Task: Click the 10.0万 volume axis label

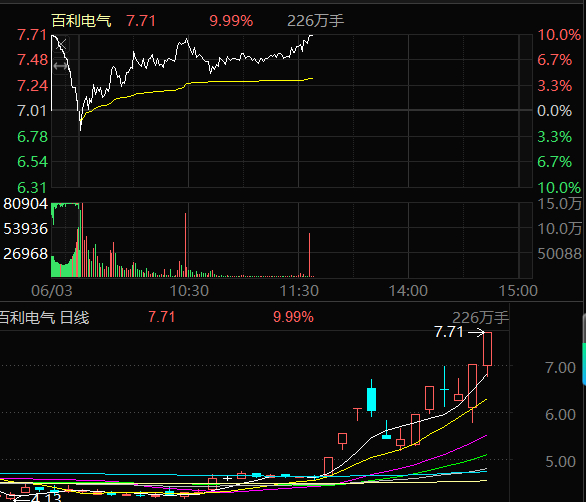Action: point(559,229)
